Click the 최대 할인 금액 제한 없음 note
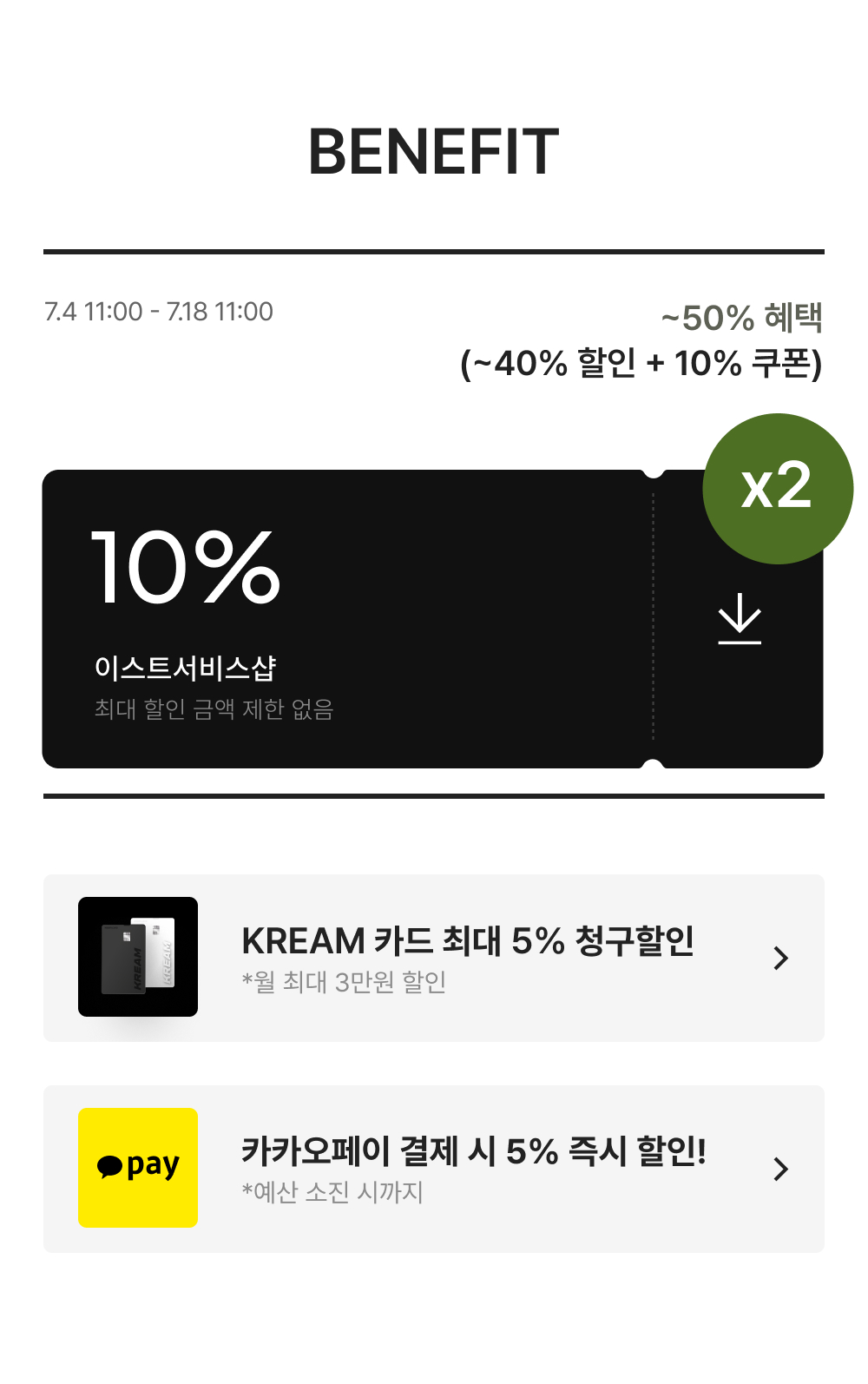Viewport: 868px width, 1384px height. [214, 709]
